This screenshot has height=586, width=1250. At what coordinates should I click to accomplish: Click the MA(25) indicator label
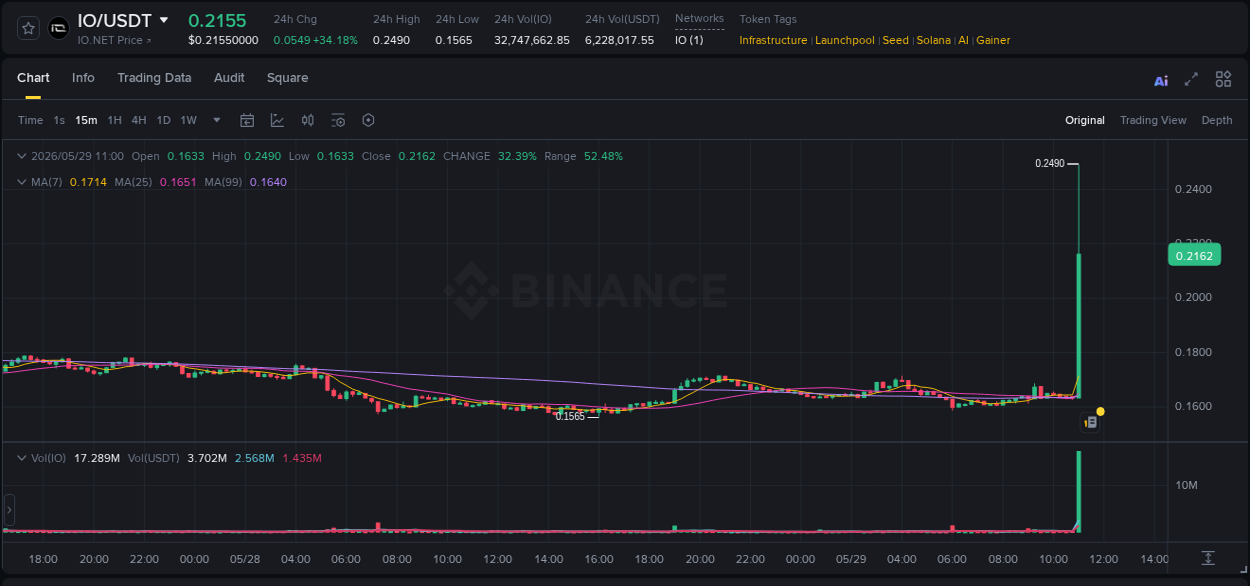[133, 182]
